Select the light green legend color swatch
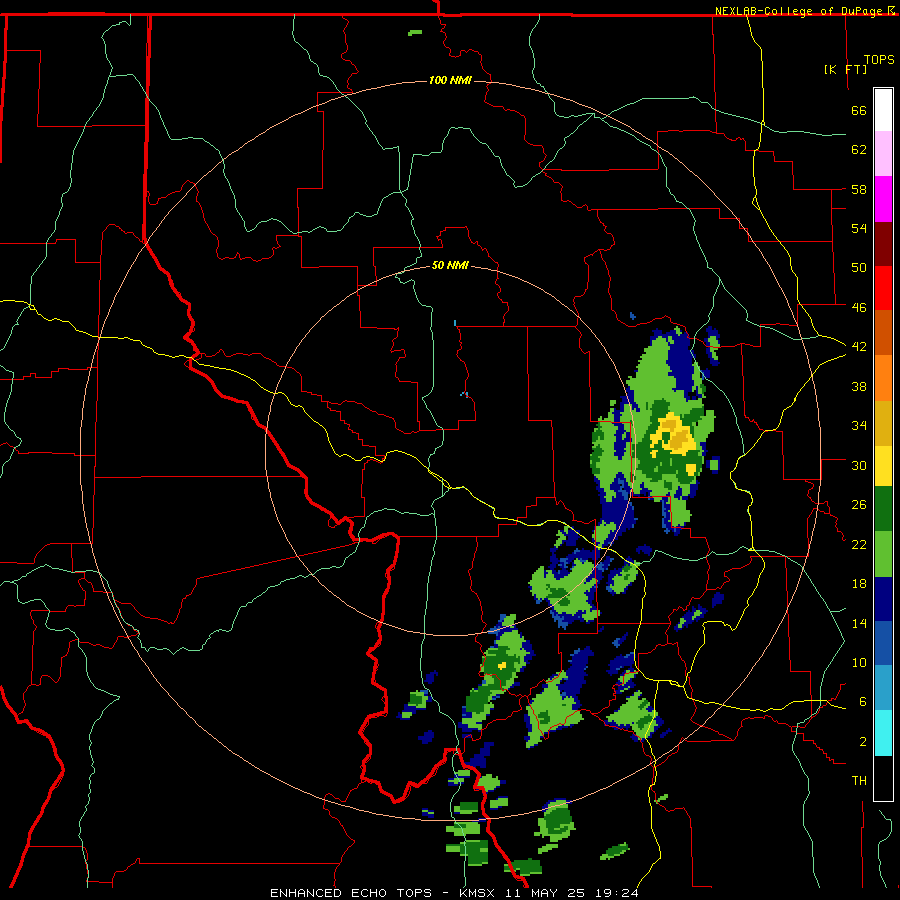 [x=883, y=554]
